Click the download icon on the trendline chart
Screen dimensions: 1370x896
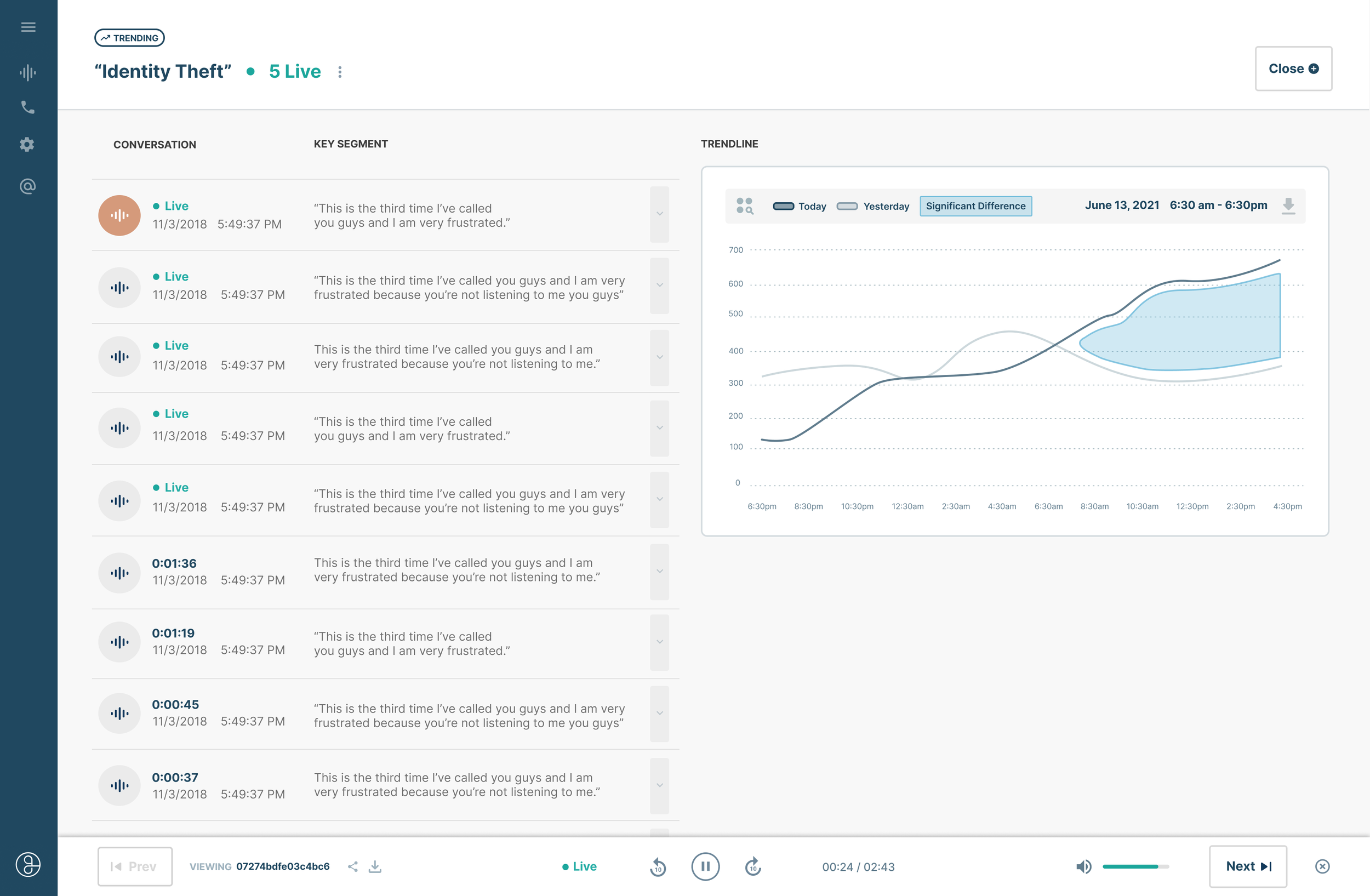tap(1288, 206)
